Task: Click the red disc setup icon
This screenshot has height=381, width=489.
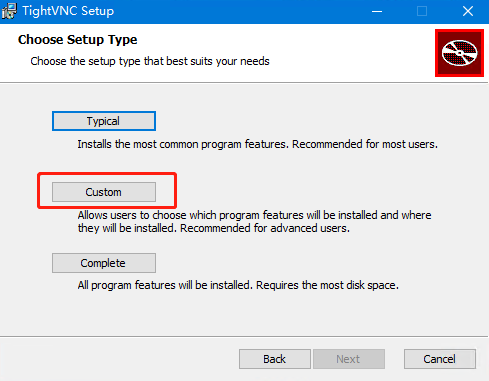Action: pyautogui.click(x=459, y=53)
